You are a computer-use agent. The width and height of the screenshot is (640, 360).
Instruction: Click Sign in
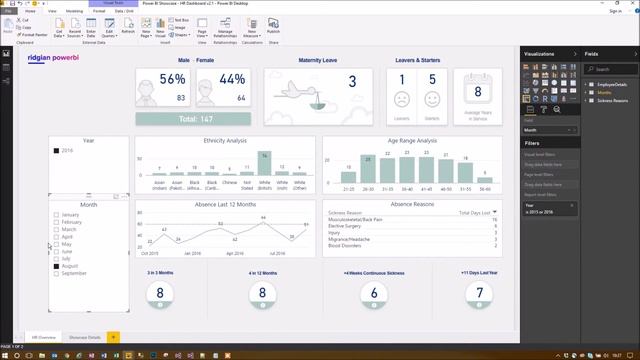[615, 11]
